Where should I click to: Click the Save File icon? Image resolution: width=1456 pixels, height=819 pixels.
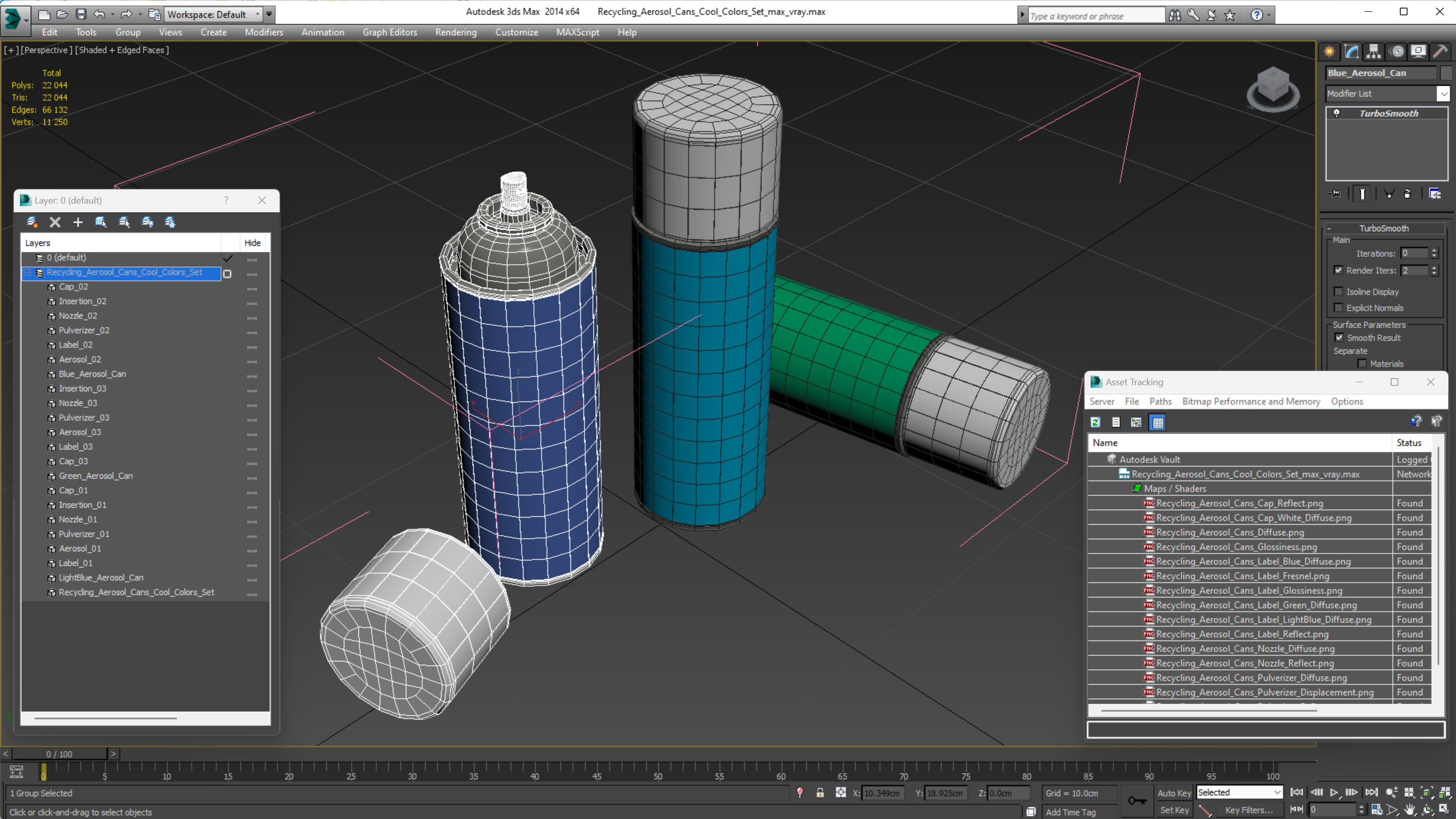81,14
